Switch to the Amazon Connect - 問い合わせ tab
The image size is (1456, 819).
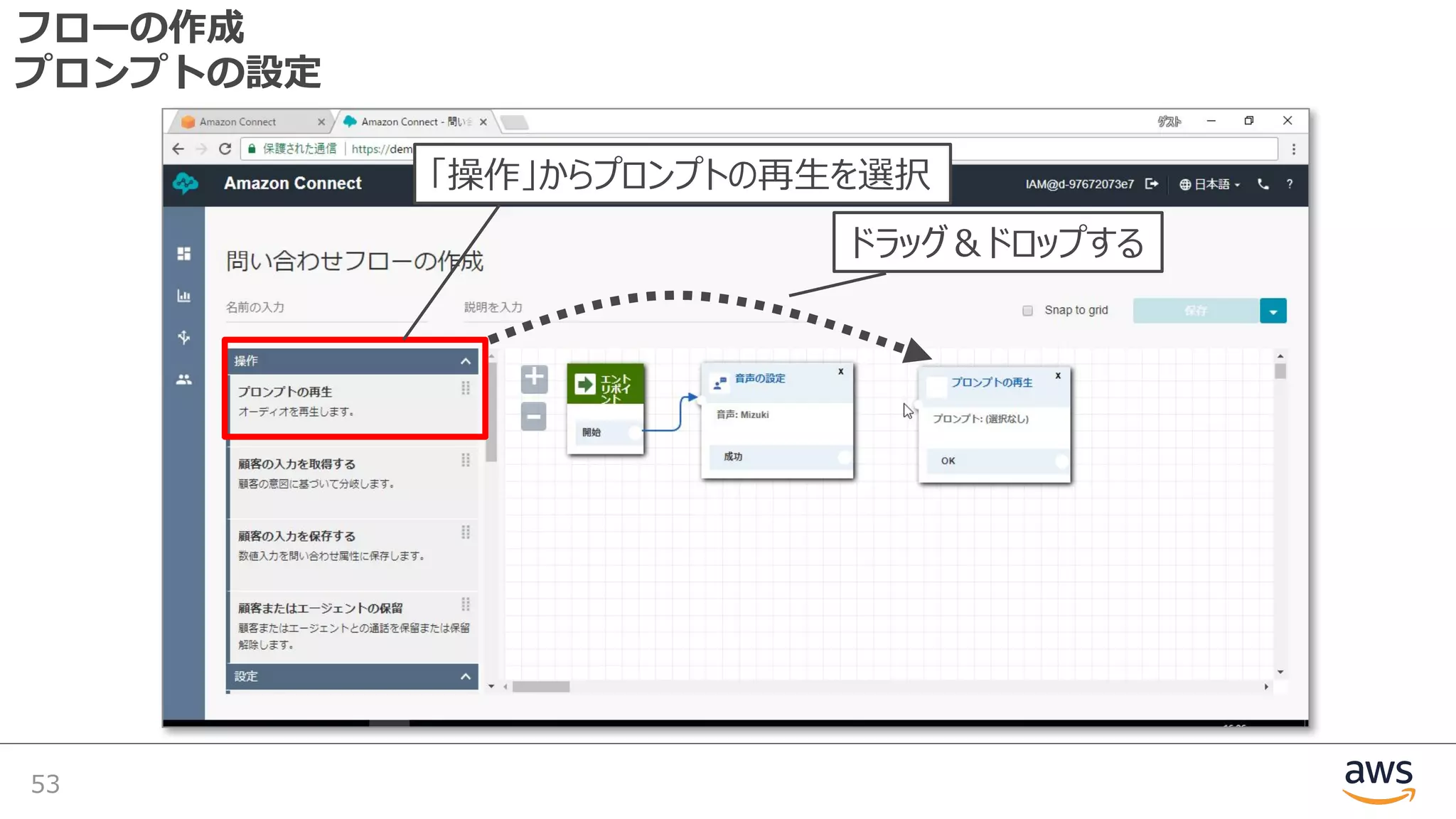[415, 122]
